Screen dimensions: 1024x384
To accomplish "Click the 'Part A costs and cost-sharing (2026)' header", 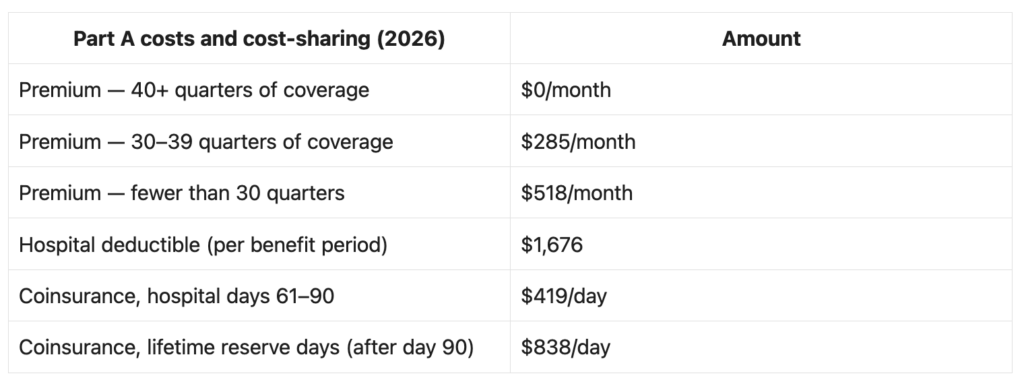I will pos(259,39).
